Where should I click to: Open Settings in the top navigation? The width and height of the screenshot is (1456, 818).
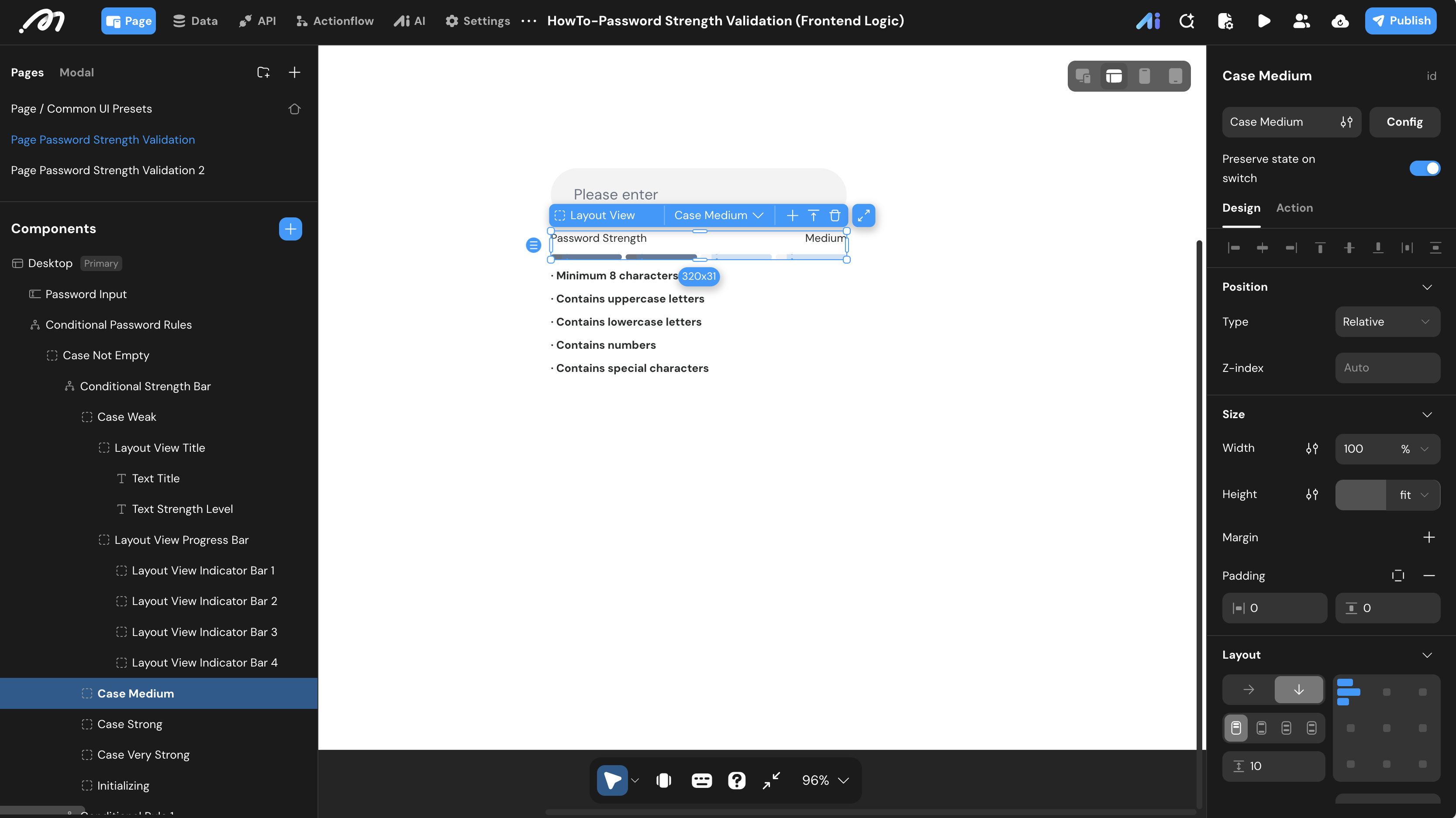tap(478, 21)
